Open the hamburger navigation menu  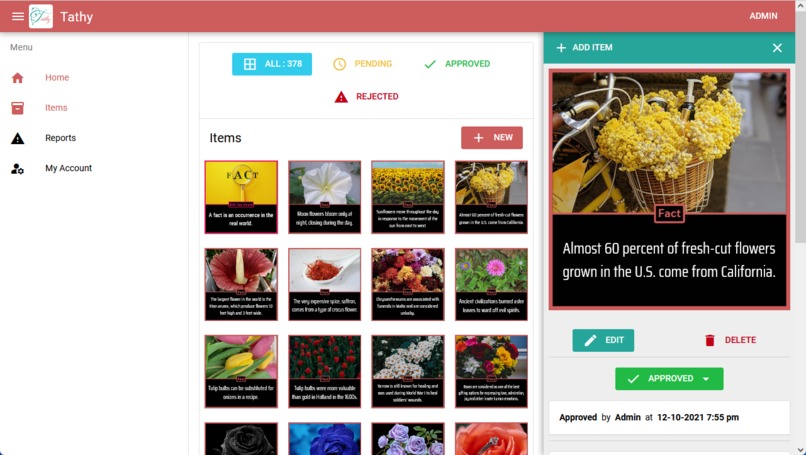(x=17, y=16)
